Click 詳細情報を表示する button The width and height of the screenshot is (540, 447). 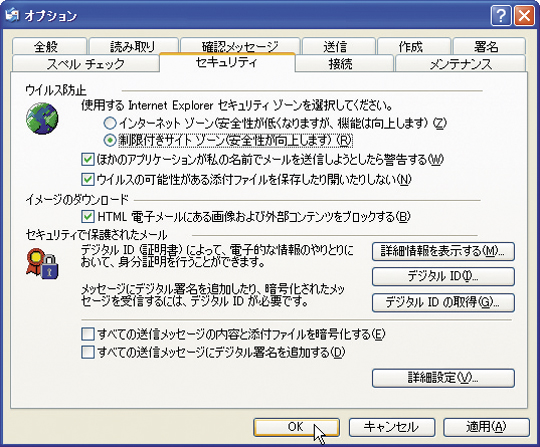point(443,251)
